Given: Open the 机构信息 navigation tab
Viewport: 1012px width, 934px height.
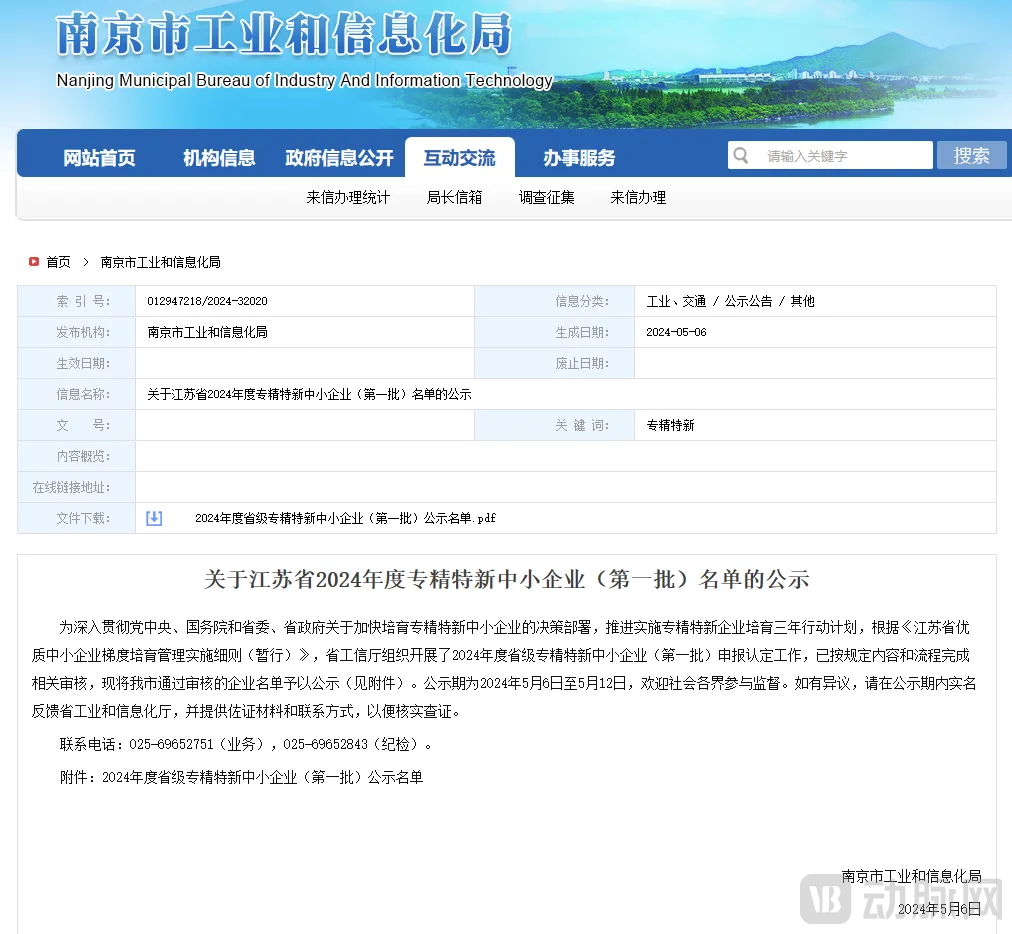Looking at the screenshot, I should [219, 158].
